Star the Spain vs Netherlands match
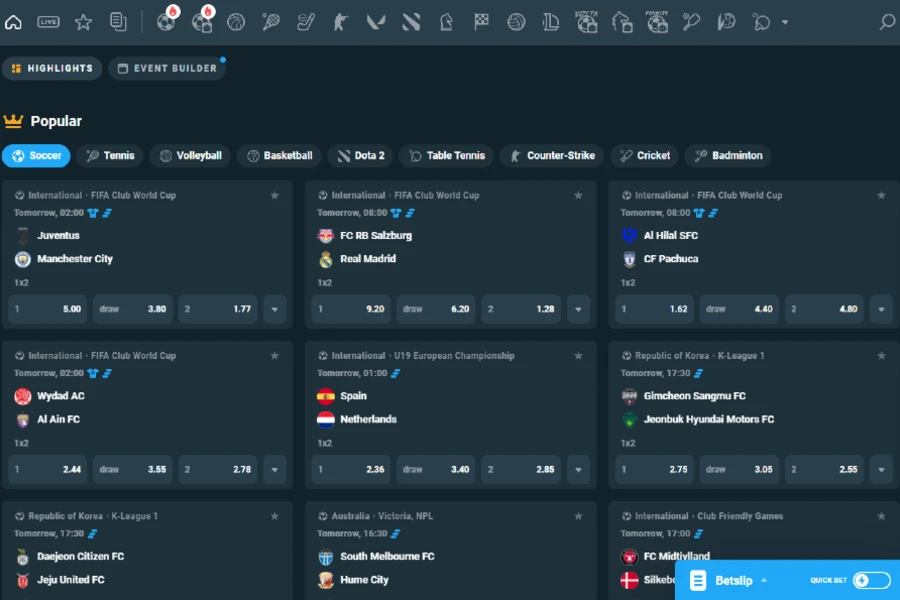 [578, 355]
